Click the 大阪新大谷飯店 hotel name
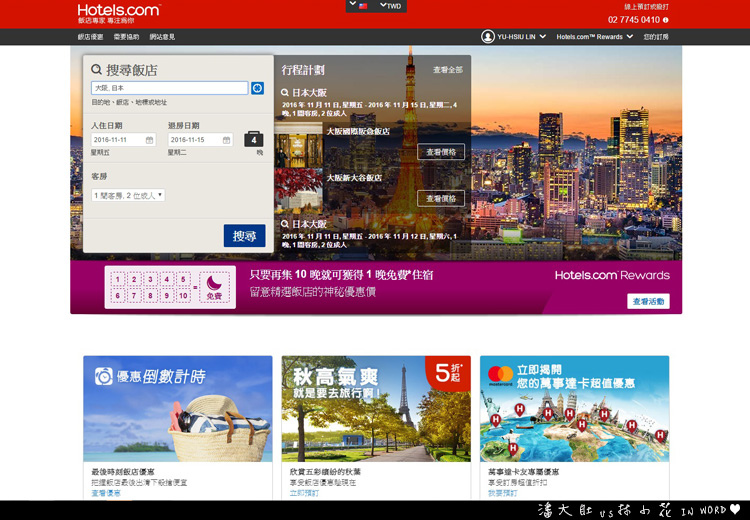This screenshot has height=520, width=750. pyautogui.click(x=354, y=177)
